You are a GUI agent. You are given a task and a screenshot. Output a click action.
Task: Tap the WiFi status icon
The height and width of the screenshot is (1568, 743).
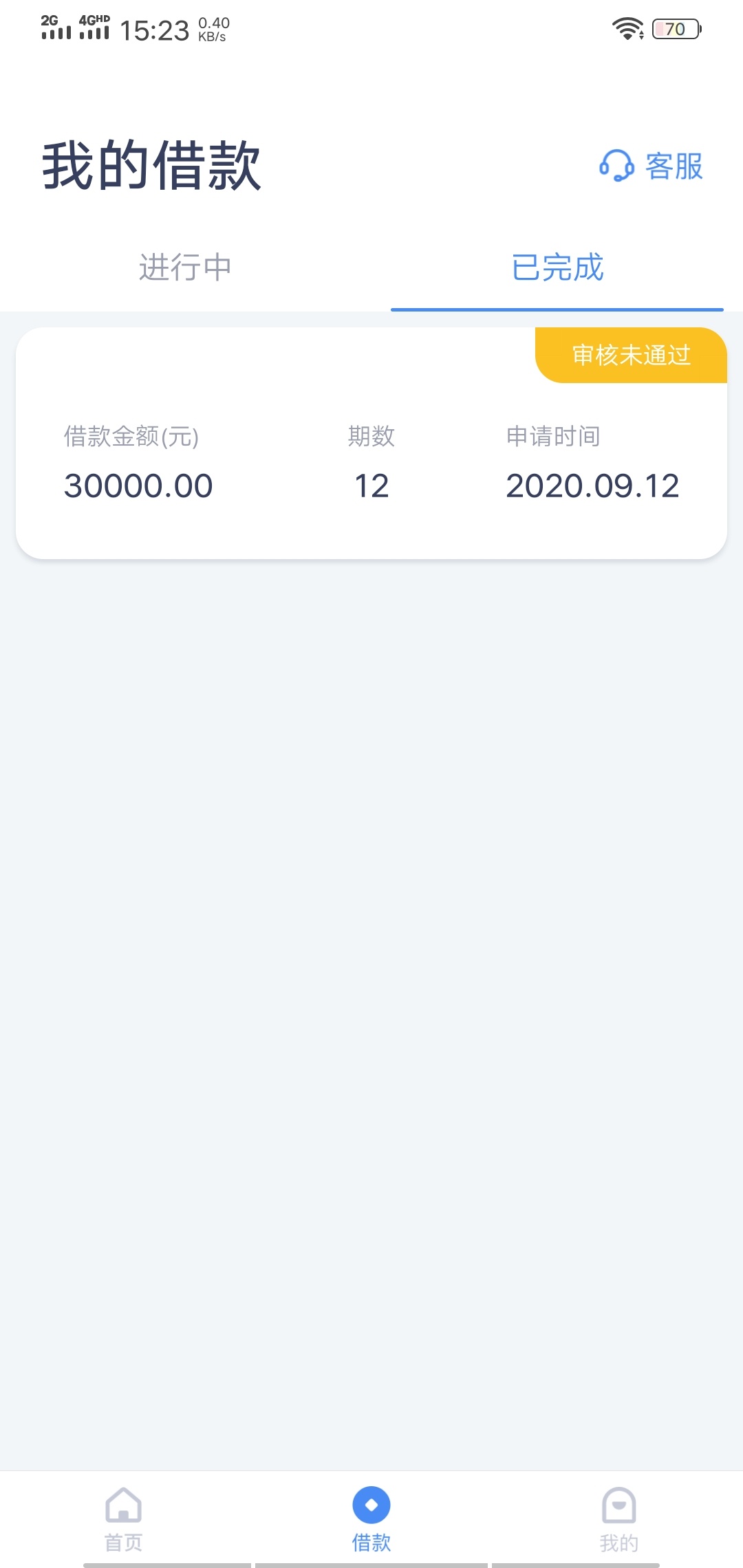coord(628,29)
